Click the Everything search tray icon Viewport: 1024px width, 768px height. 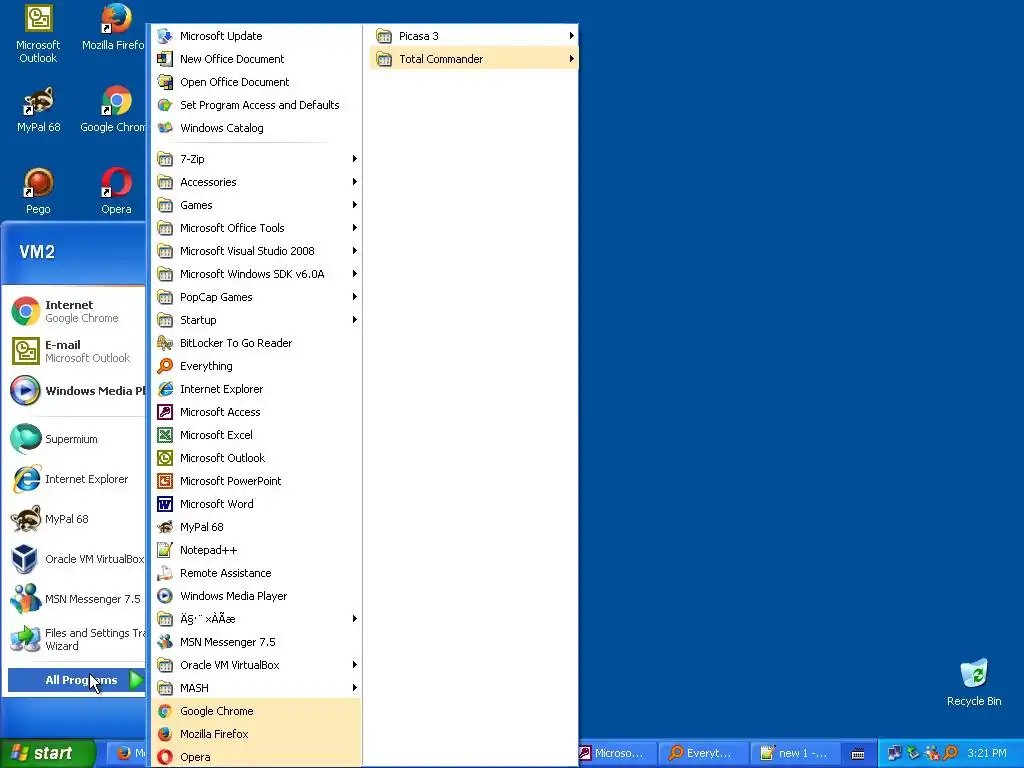tap(950, 753)
